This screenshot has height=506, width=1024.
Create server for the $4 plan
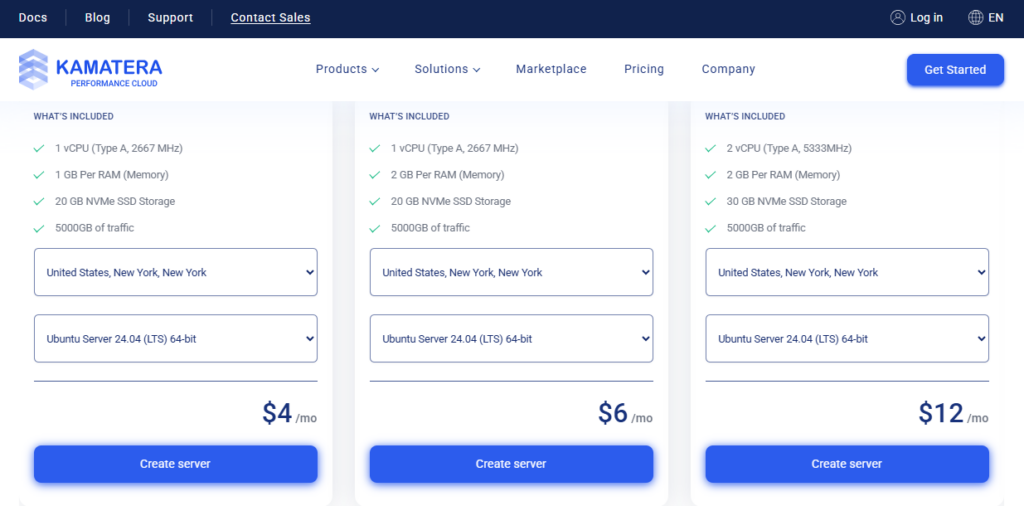tap(176, 464)
